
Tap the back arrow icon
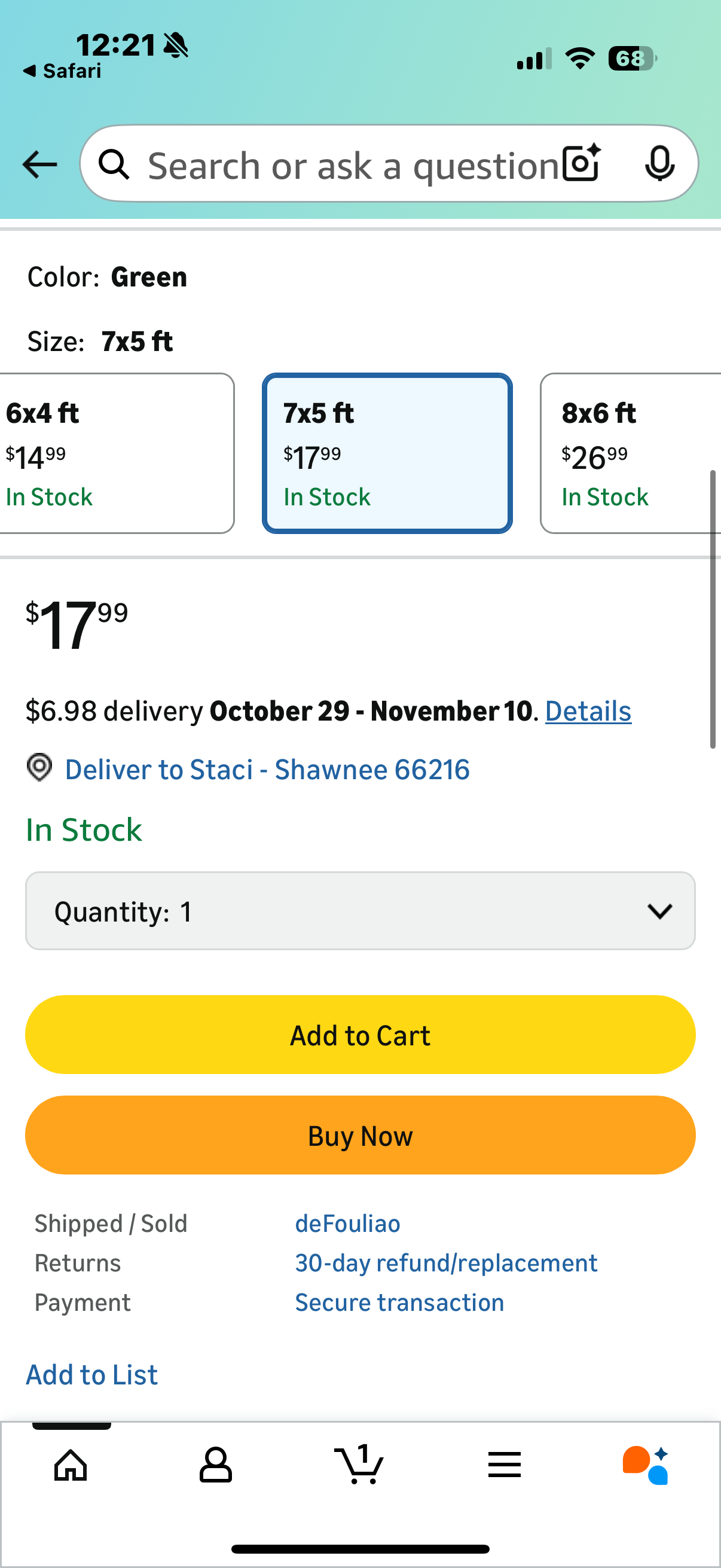click(x=39, y=164)
